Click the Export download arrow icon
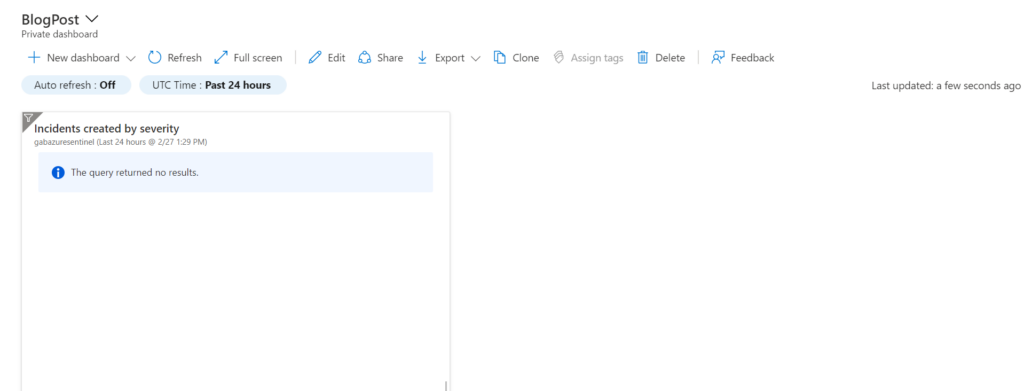The height and width of the screenshot is (391, 1024). pyautogui.click(x=423, y=57)
